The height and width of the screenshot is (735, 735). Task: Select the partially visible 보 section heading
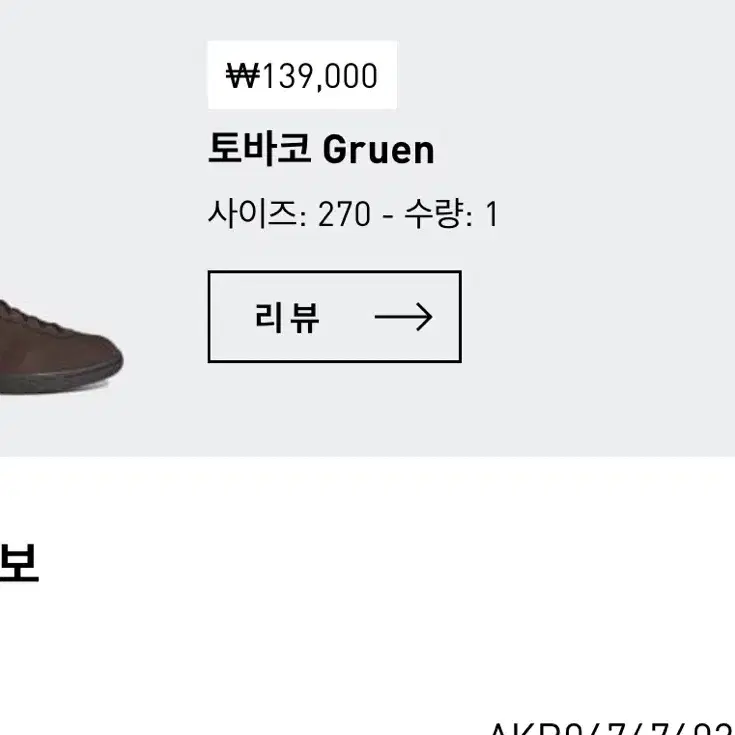pyautogui.click(x=19, y=563)
